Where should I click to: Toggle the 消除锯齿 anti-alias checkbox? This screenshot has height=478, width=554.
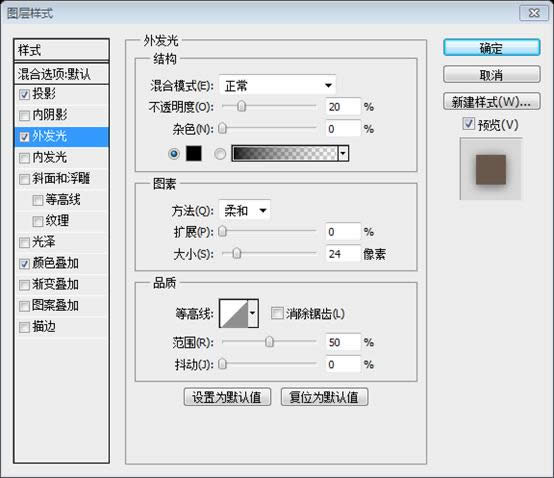pos(277,313)
